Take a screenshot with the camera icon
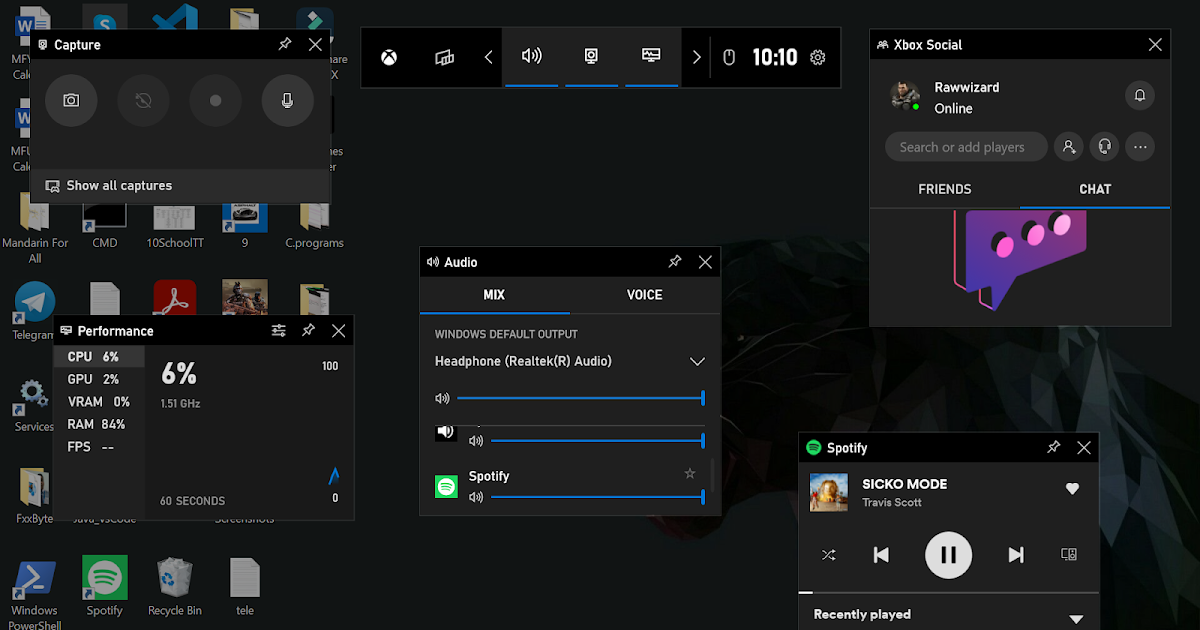1200x630 pixels. click(70, 100)
